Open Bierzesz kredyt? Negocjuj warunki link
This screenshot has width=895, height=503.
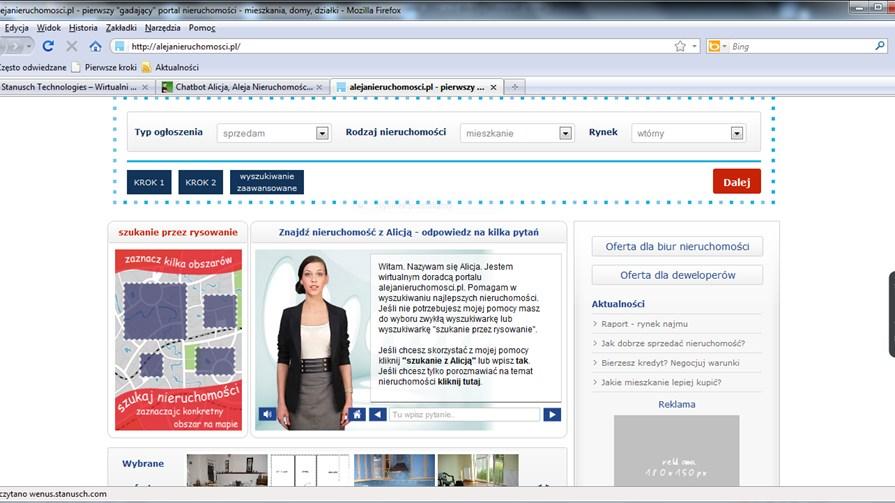pyautogui.click(x=670, y=363)
